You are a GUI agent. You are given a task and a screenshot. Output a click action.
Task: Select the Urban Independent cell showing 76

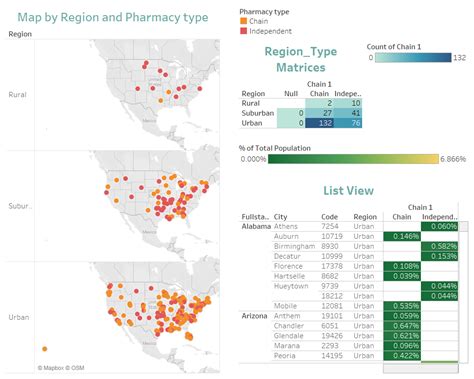[x=348, y=123]
